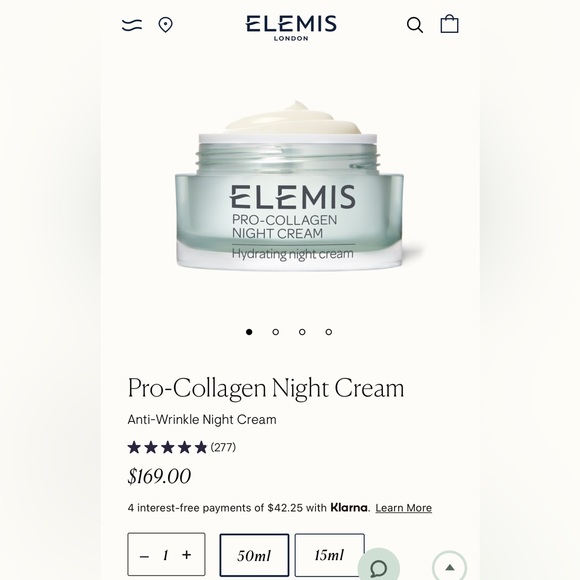The image size is (580, 580).
Task: Select the 50ml size option
Action: 254,555
